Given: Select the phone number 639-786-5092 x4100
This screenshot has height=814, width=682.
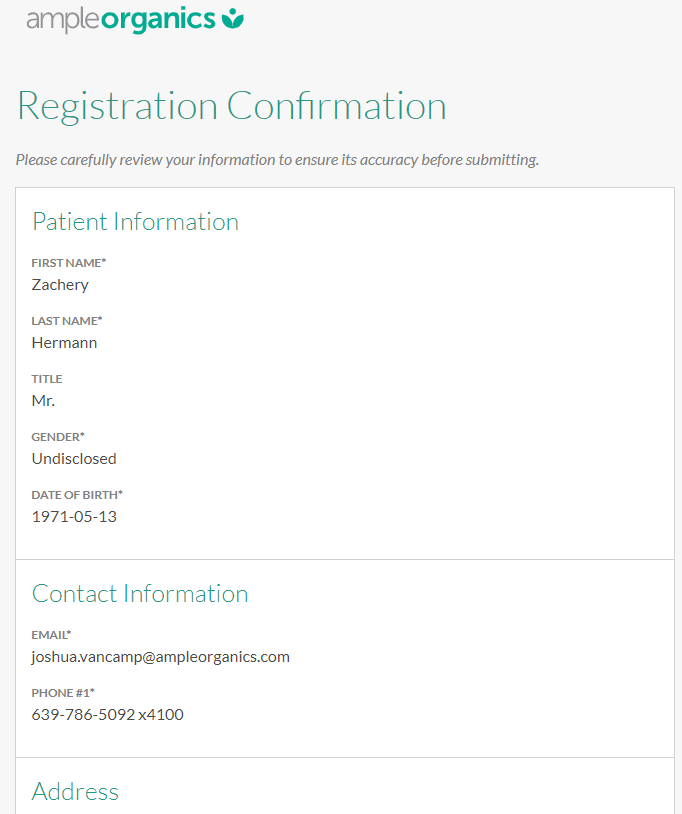Looking at the screenshot, I should coord(107,715).
